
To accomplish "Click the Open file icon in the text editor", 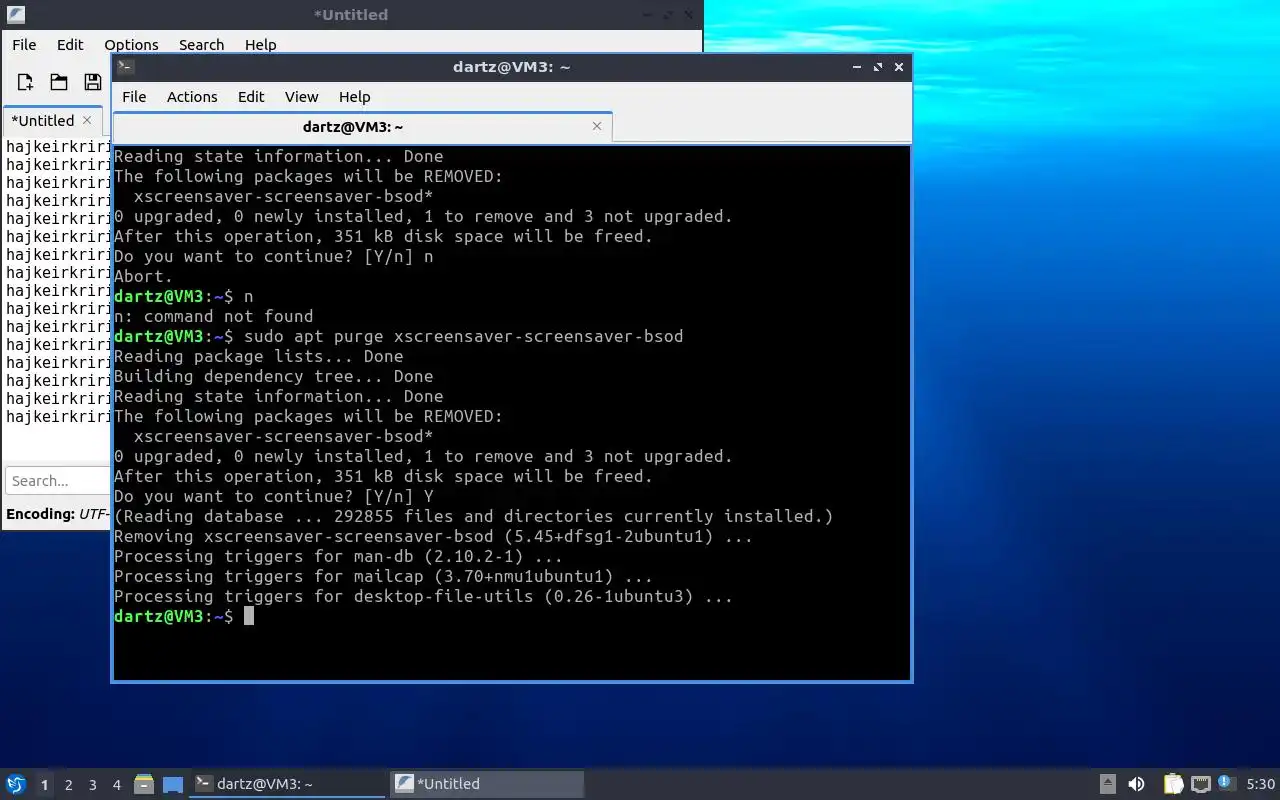I will [x=59, y=82].
